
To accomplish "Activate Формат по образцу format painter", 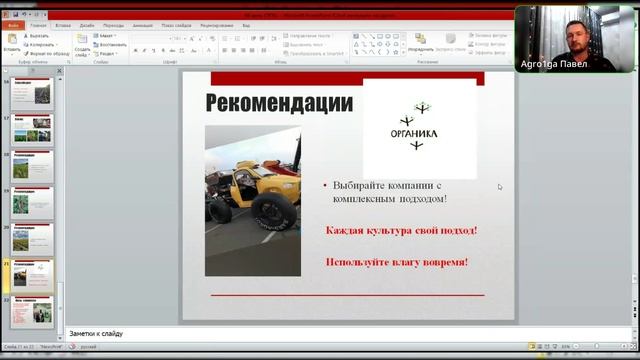I will 46,53.
